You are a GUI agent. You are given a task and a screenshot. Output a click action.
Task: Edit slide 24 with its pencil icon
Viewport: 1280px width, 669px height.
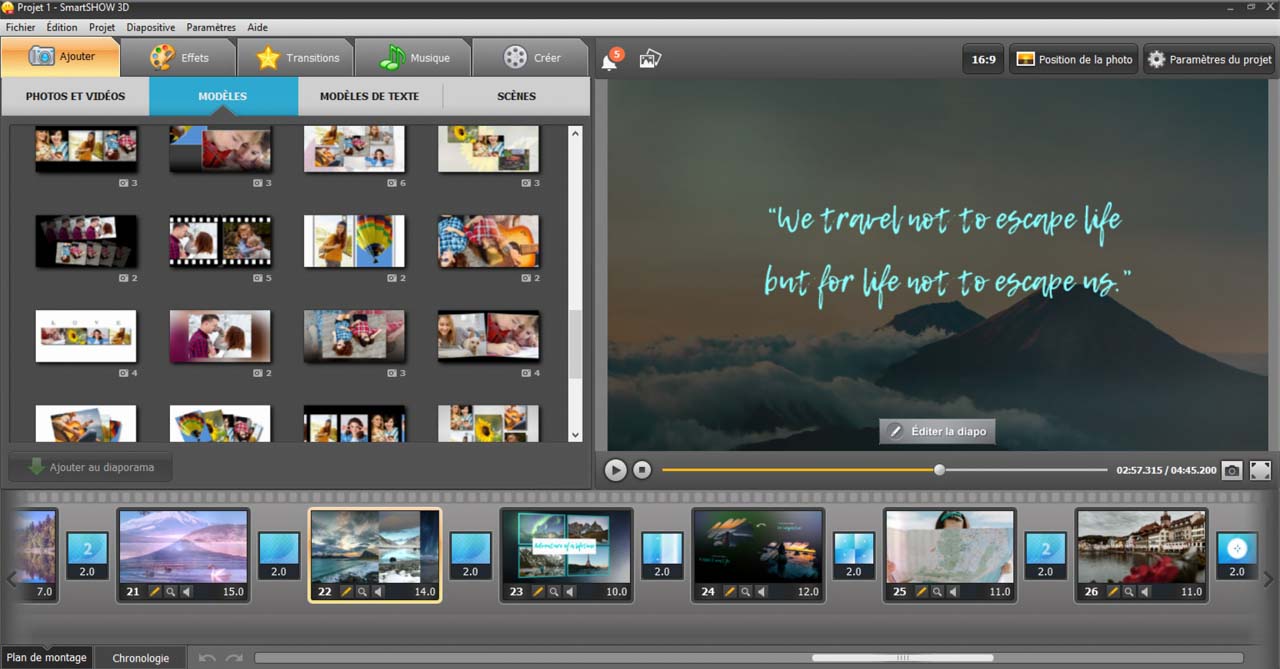(730, 592)
